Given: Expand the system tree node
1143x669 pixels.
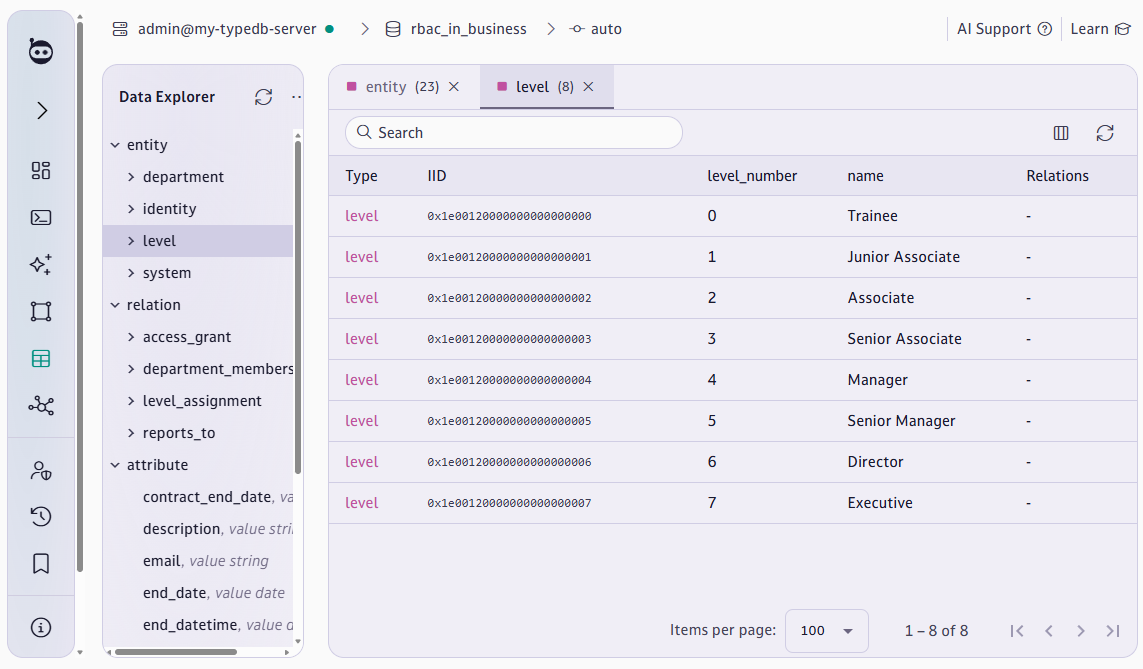Looking at the screenshot, I should point(131,273).
